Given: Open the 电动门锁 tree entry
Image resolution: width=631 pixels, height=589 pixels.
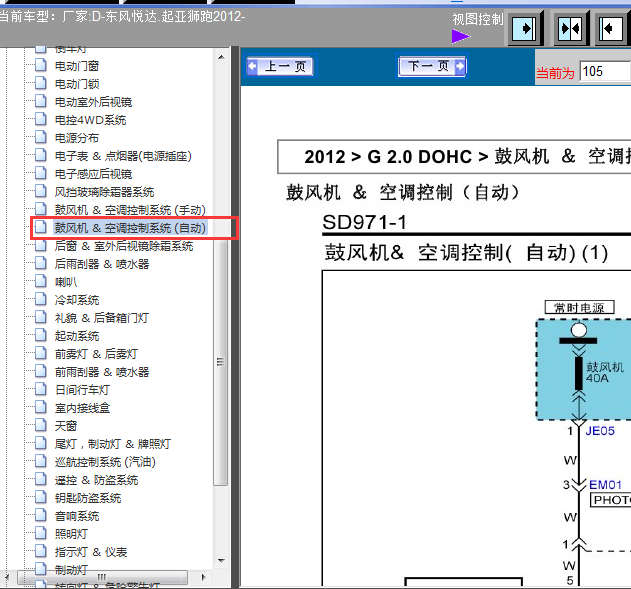Looking at the screenshot, I should [77, 84].
